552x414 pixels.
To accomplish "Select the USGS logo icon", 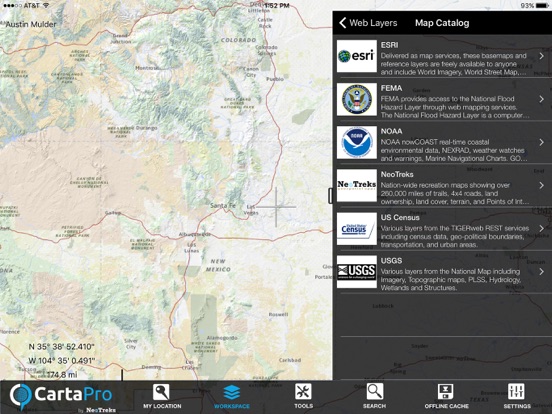I will coord(357,272).
